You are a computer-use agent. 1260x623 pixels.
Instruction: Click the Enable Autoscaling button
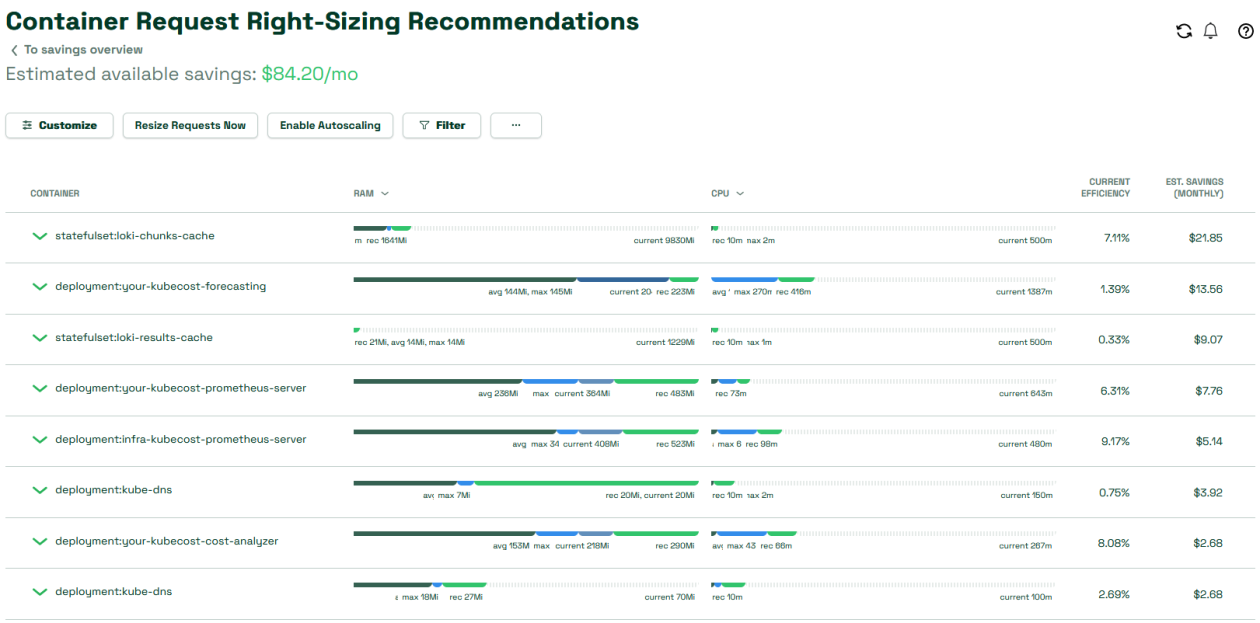tap(330, 125)
